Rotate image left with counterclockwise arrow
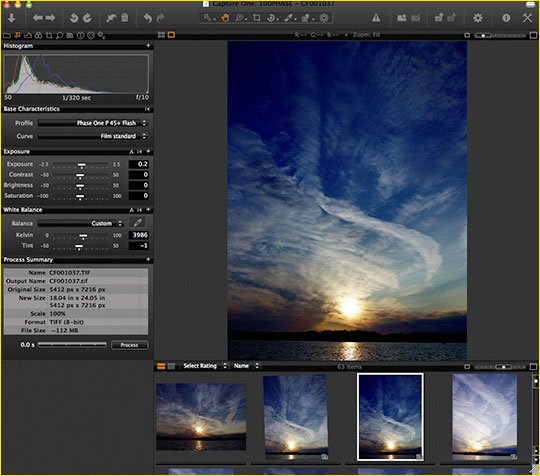540x476 pixels. pyautogui.click(x=74, y=18)
